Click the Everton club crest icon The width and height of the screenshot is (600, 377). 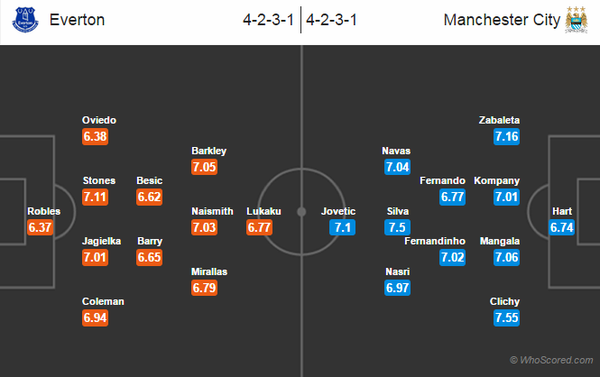(x=25, y=20)
